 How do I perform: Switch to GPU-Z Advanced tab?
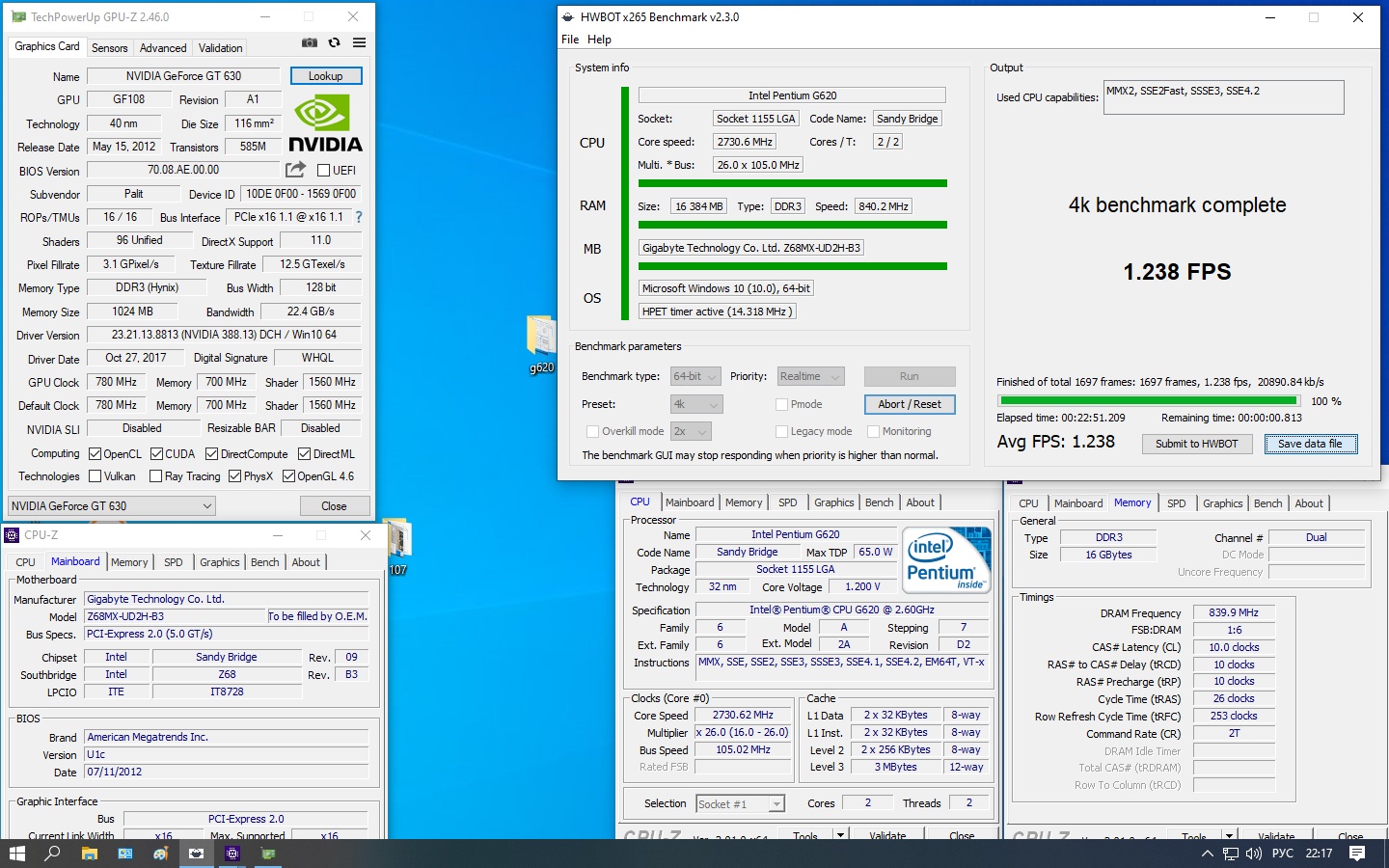[163, 48]
